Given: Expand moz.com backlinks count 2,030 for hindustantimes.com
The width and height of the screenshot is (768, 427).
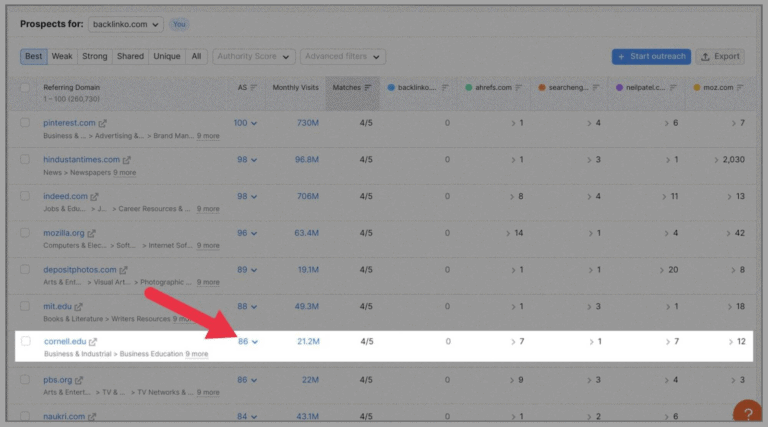Looking at the screenshot, I should tap(729, 160).
